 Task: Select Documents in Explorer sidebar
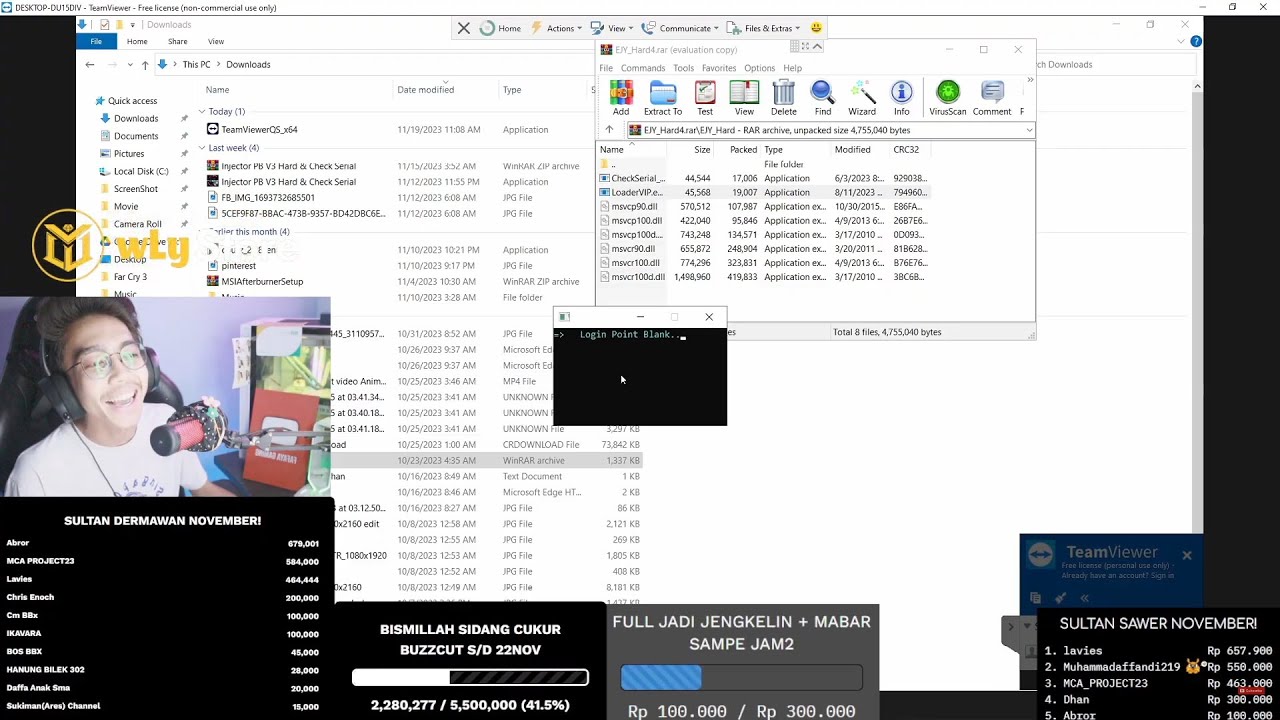point(136,136)
